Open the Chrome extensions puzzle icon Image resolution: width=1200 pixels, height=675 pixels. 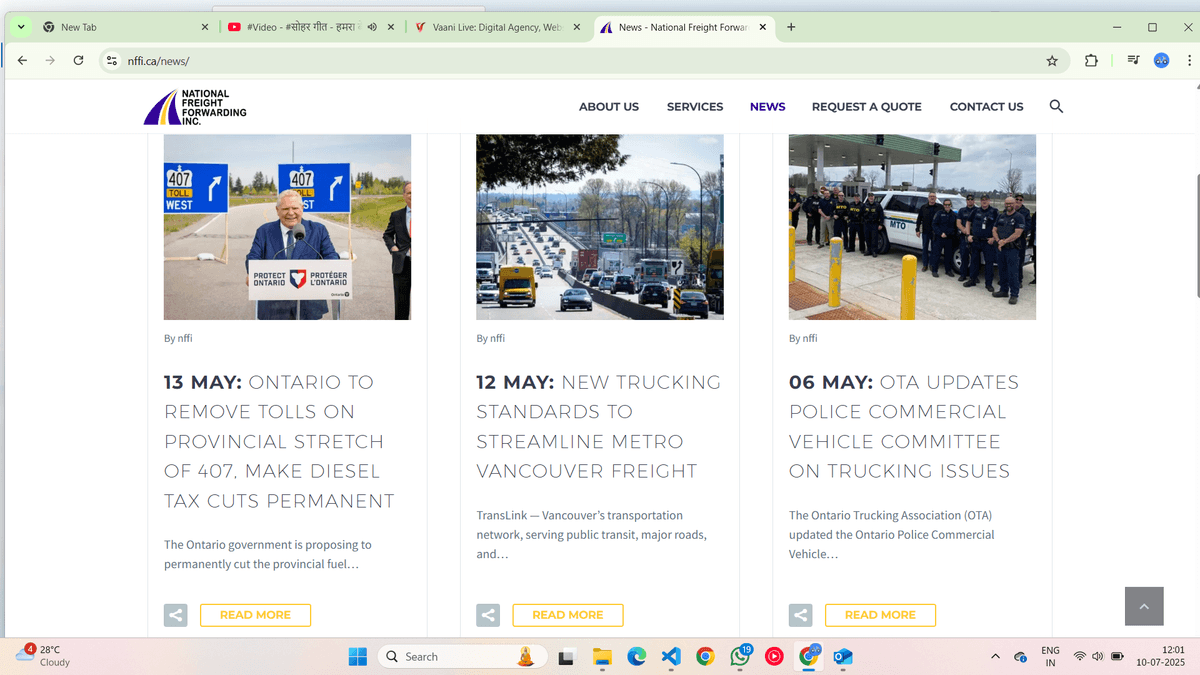pos(1091,61)
